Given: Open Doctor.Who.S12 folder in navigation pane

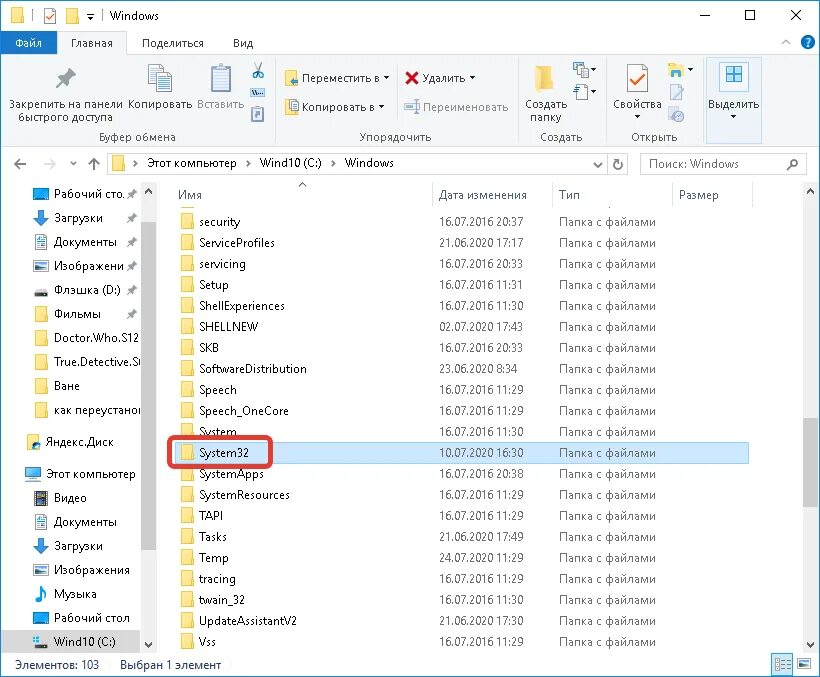Looking at the screenshot, I should coord(87,338).
